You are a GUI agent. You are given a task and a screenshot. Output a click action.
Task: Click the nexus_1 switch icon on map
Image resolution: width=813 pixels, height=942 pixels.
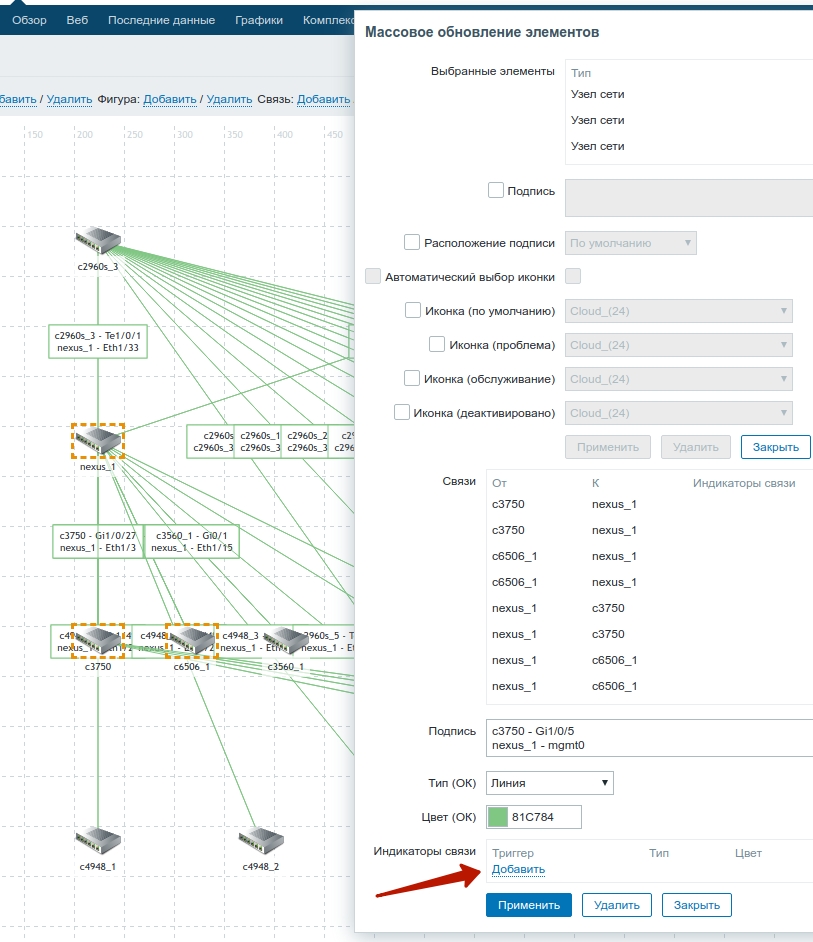pyautogui.click(x=98, y=441)
